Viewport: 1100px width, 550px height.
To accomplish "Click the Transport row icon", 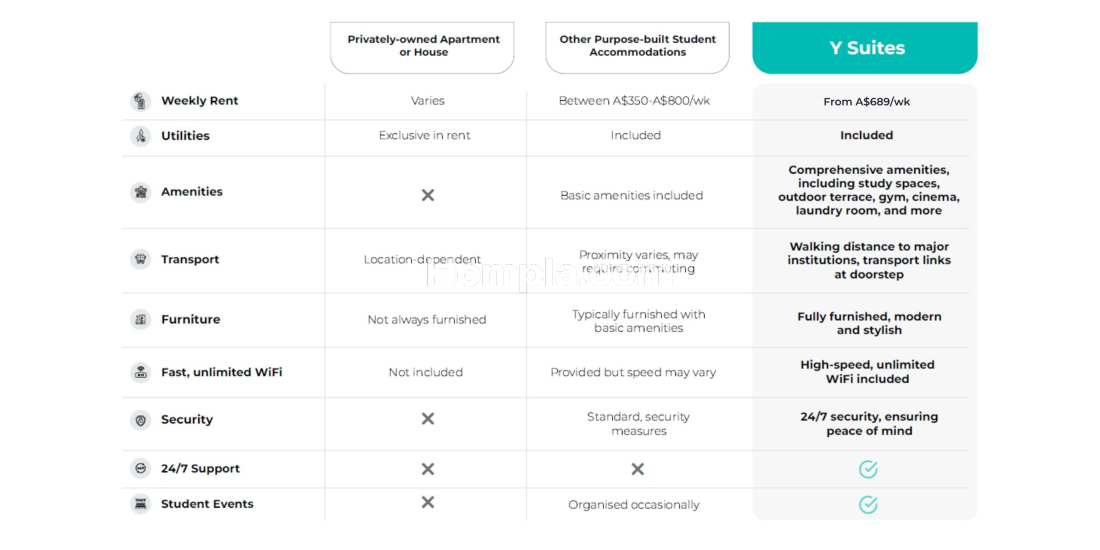I will point(141,260).
